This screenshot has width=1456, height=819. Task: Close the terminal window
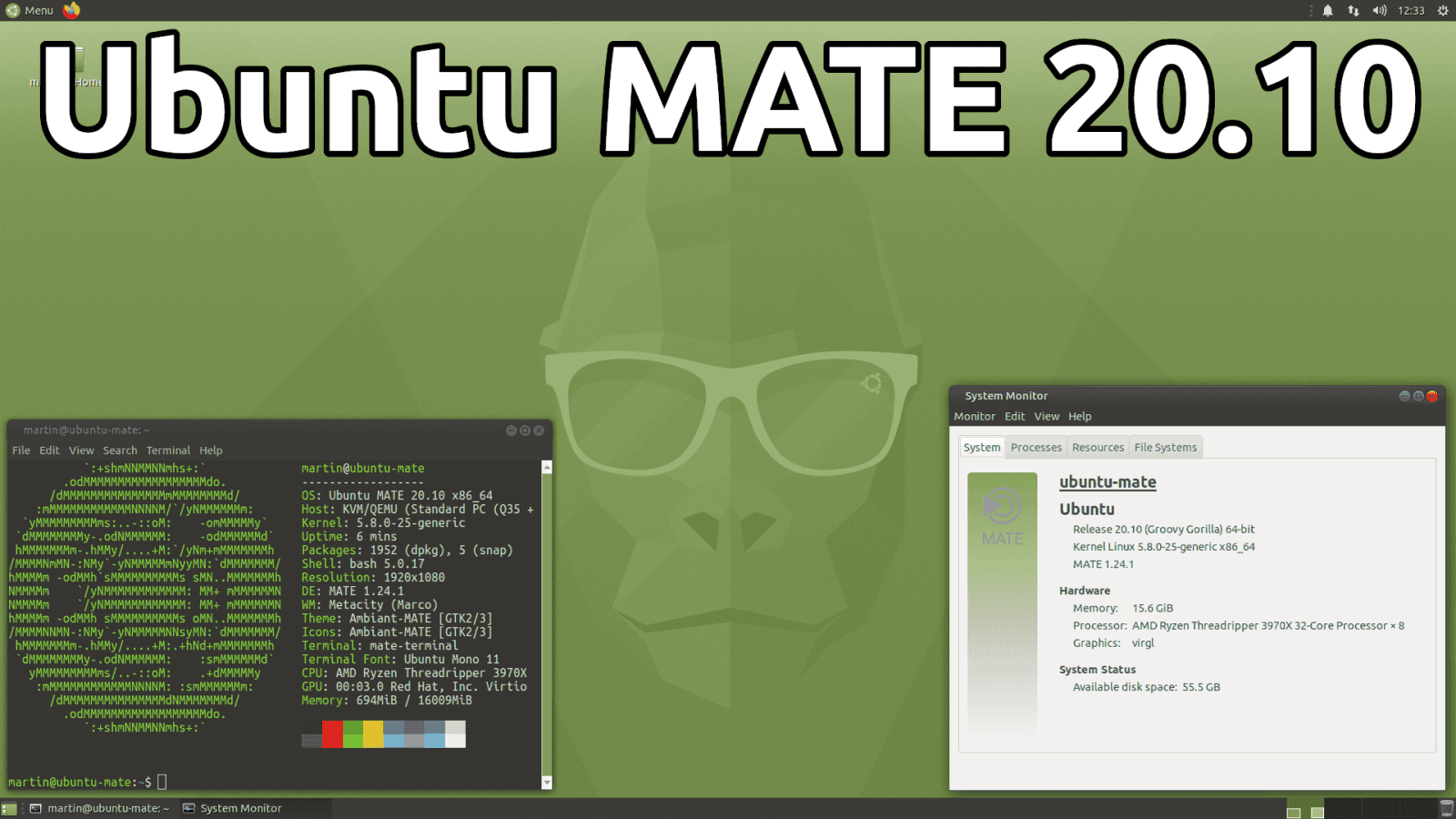click(539, 430)
